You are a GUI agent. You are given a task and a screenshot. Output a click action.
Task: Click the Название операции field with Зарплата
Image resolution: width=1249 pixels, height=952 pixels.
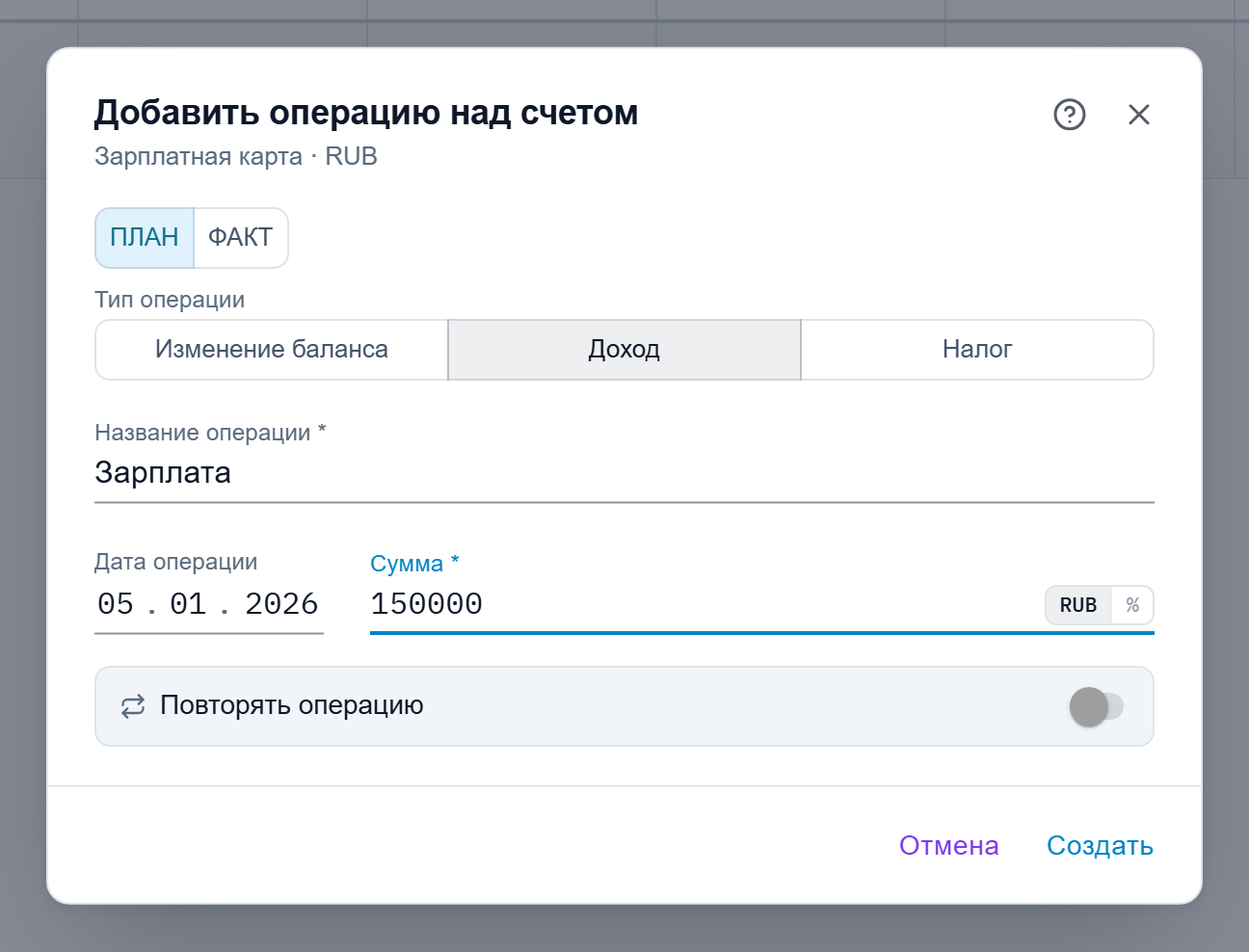(624, 473)
